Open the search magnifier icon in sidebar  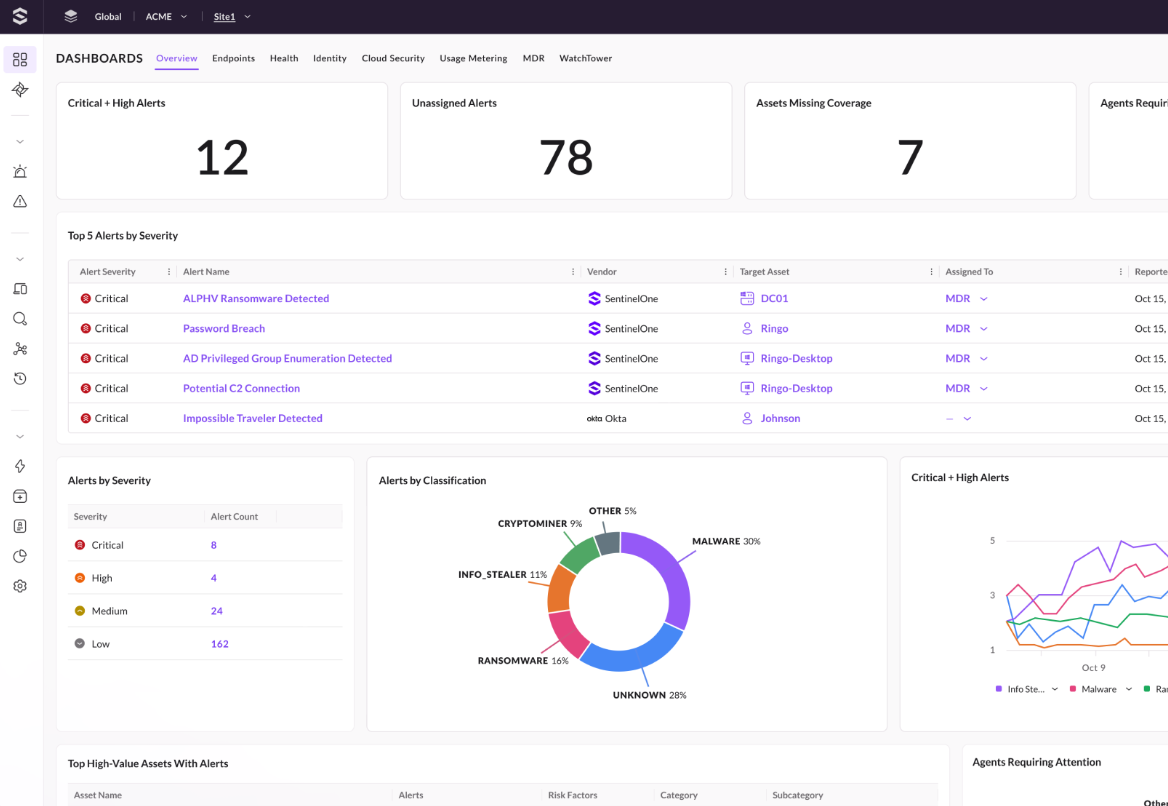[19, 318]
